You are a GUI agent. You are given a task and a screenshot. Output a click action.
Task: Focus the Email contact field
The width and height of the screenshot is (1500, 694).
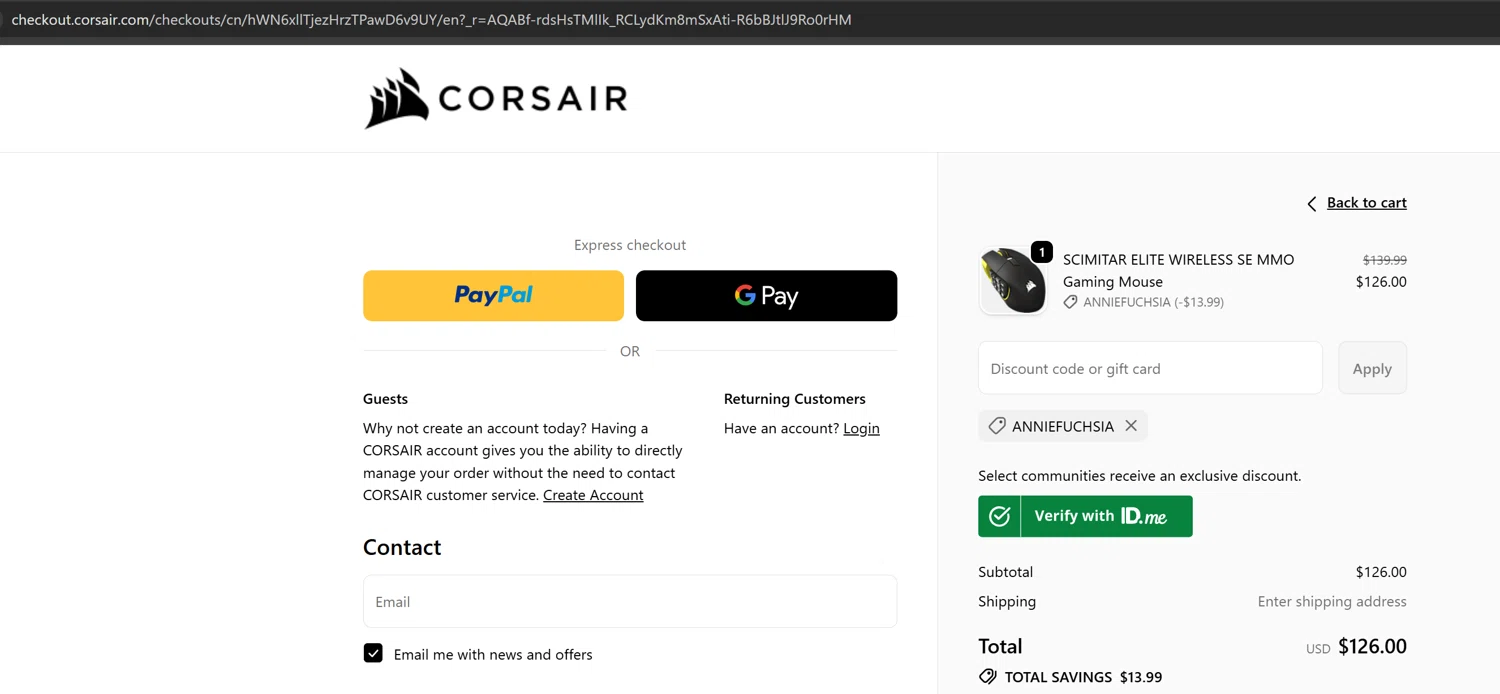[x=630, y=601]
